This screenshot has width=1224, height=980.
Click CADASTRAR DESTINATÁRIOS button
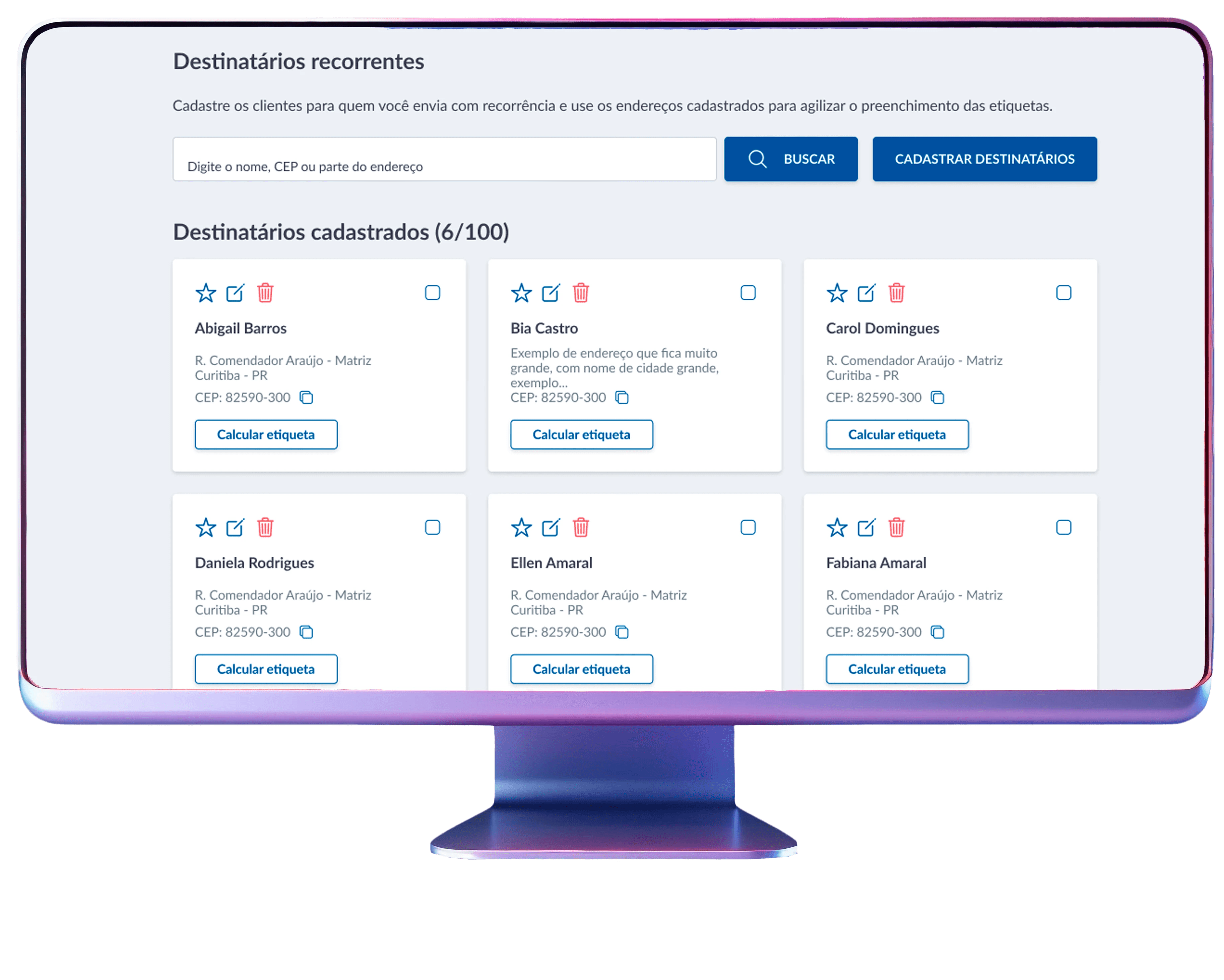(984, 159)
